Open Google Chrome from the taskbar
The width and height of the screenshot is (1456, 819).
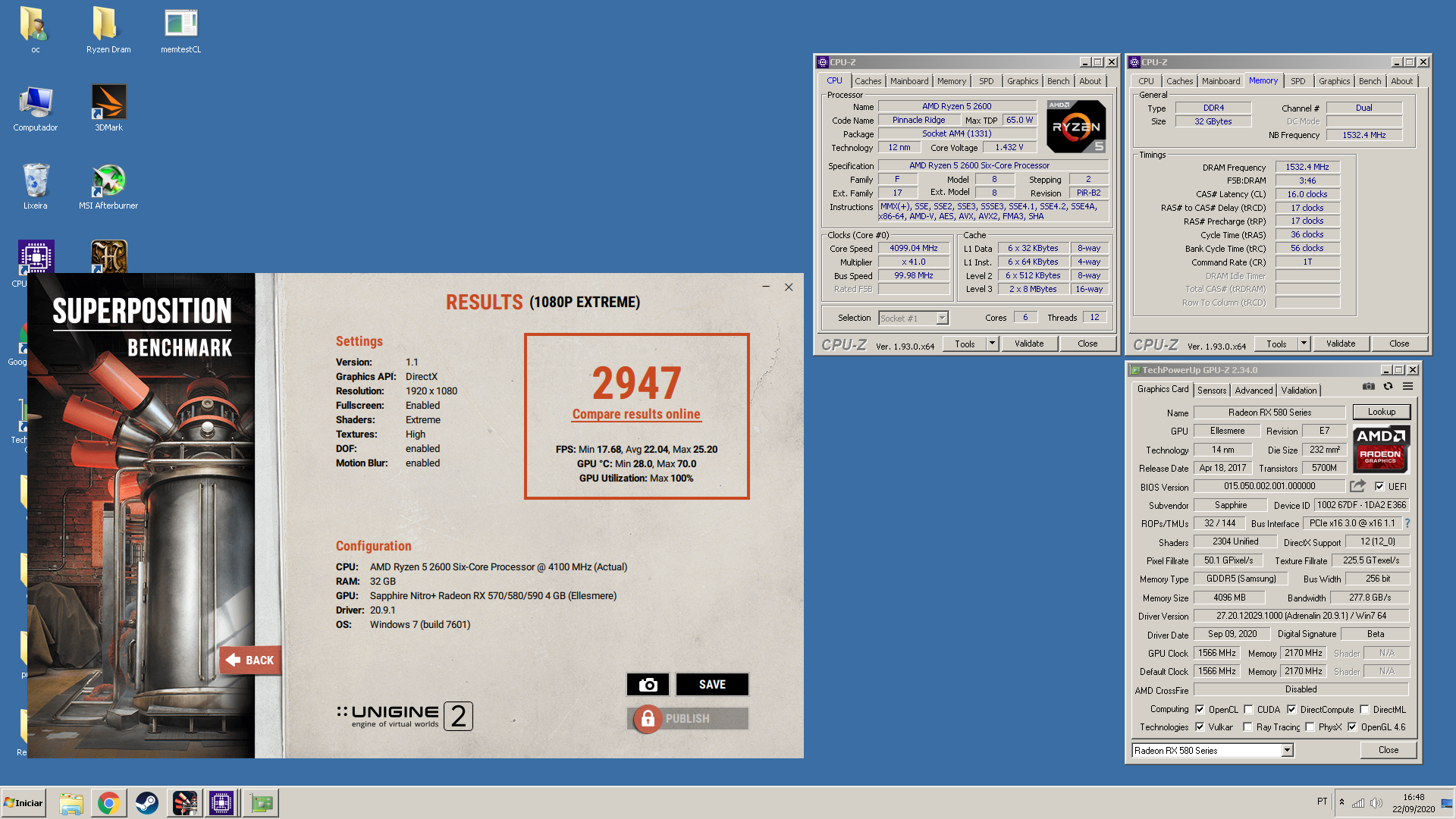(x=109, y=803)
